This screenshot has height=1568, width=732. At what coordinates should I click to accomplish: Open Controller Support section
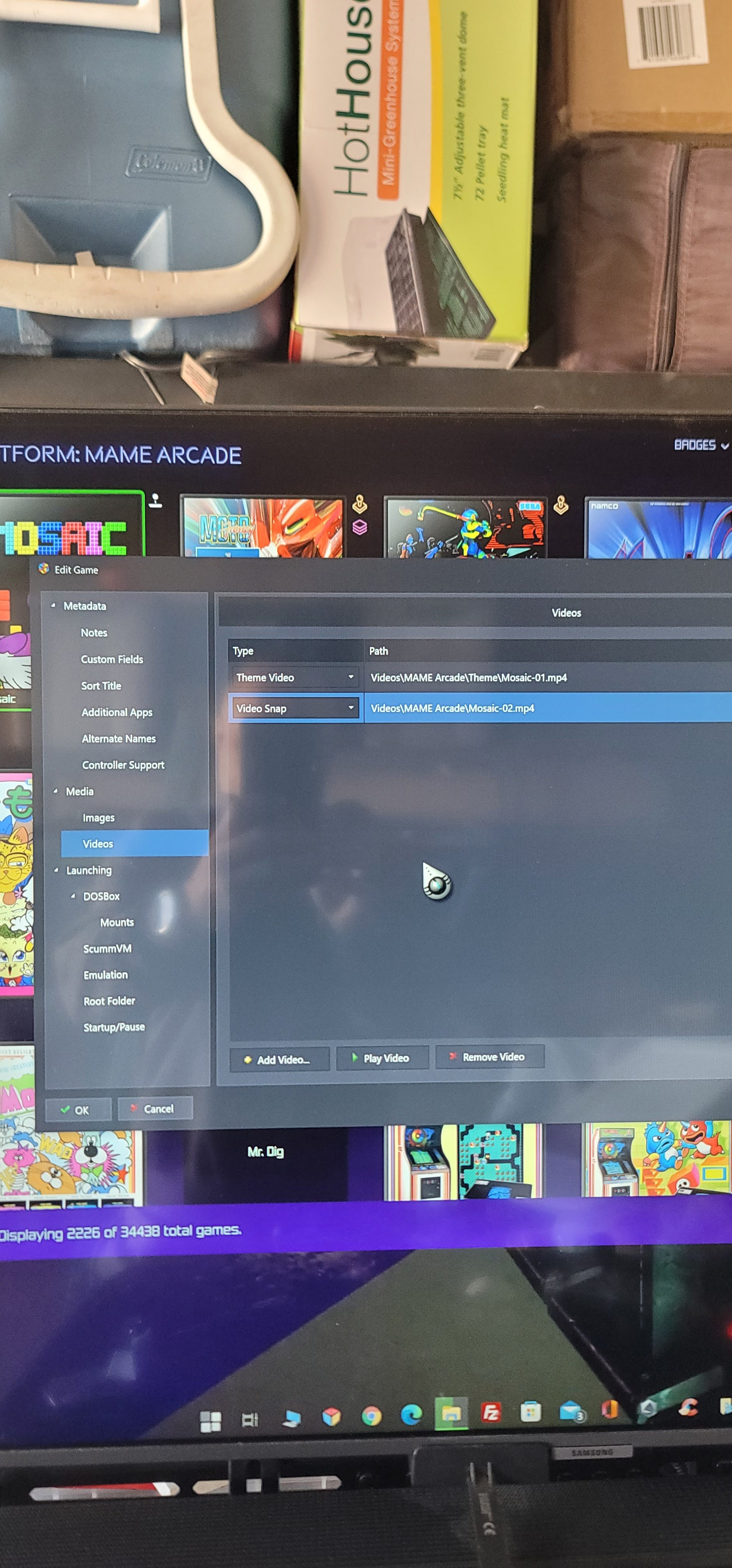click(123, 765)
